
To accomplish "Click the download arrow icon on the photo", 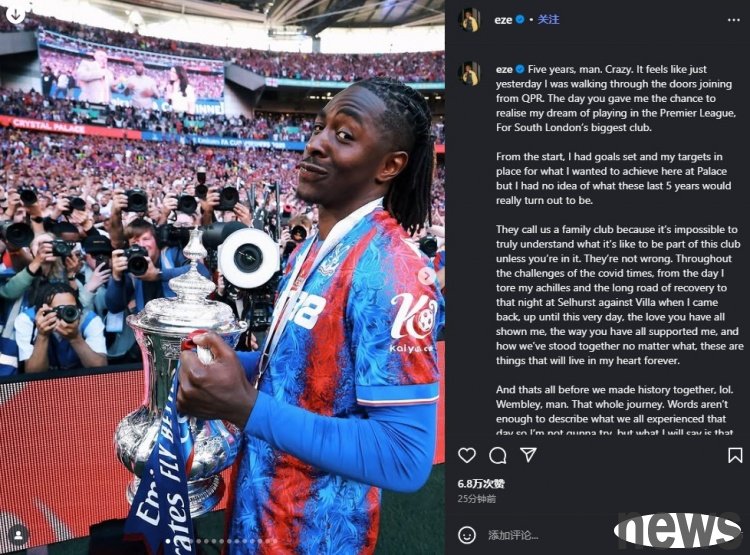I will coord(15,14).
